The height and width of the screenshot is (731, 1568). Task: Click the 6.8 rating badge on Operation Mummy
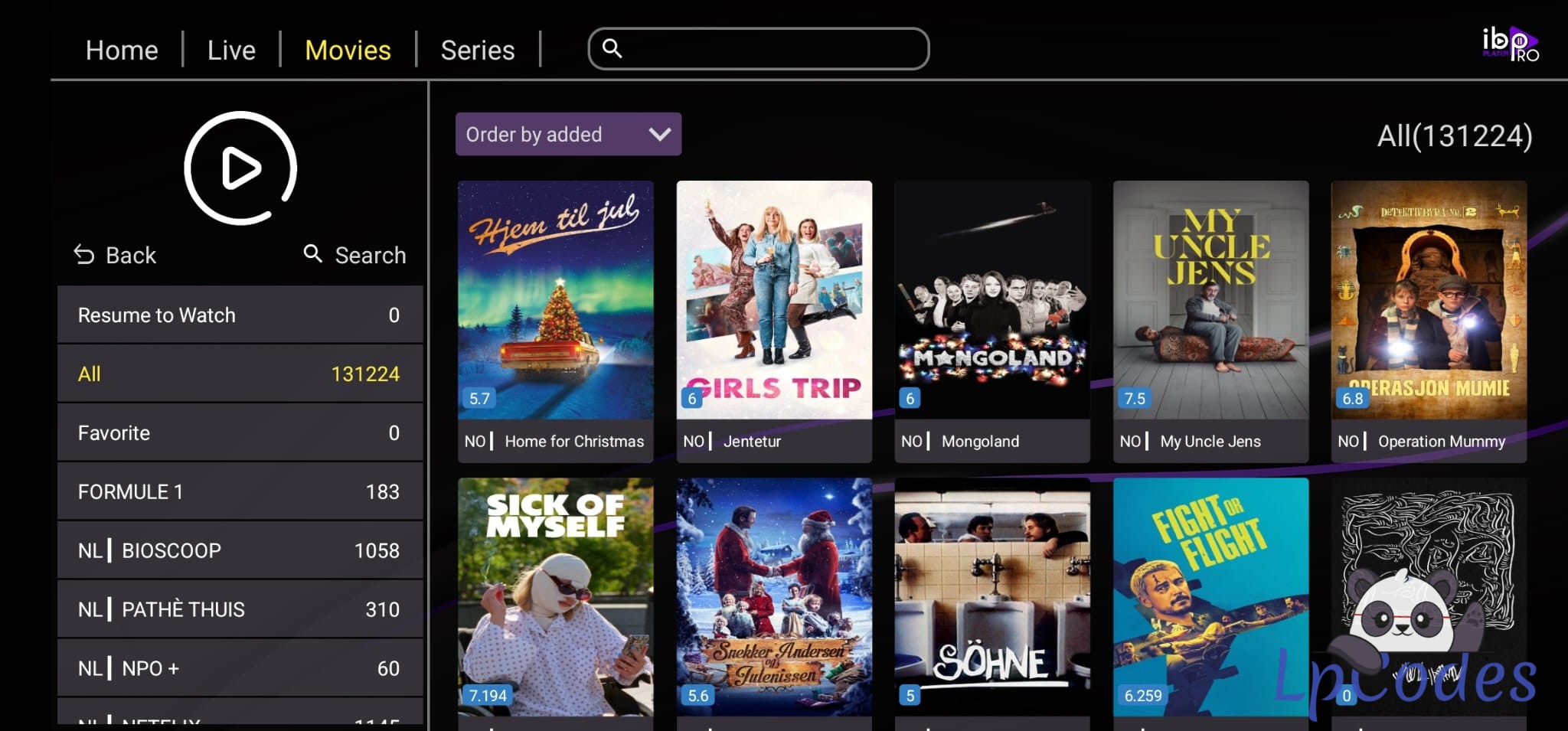1353,398
